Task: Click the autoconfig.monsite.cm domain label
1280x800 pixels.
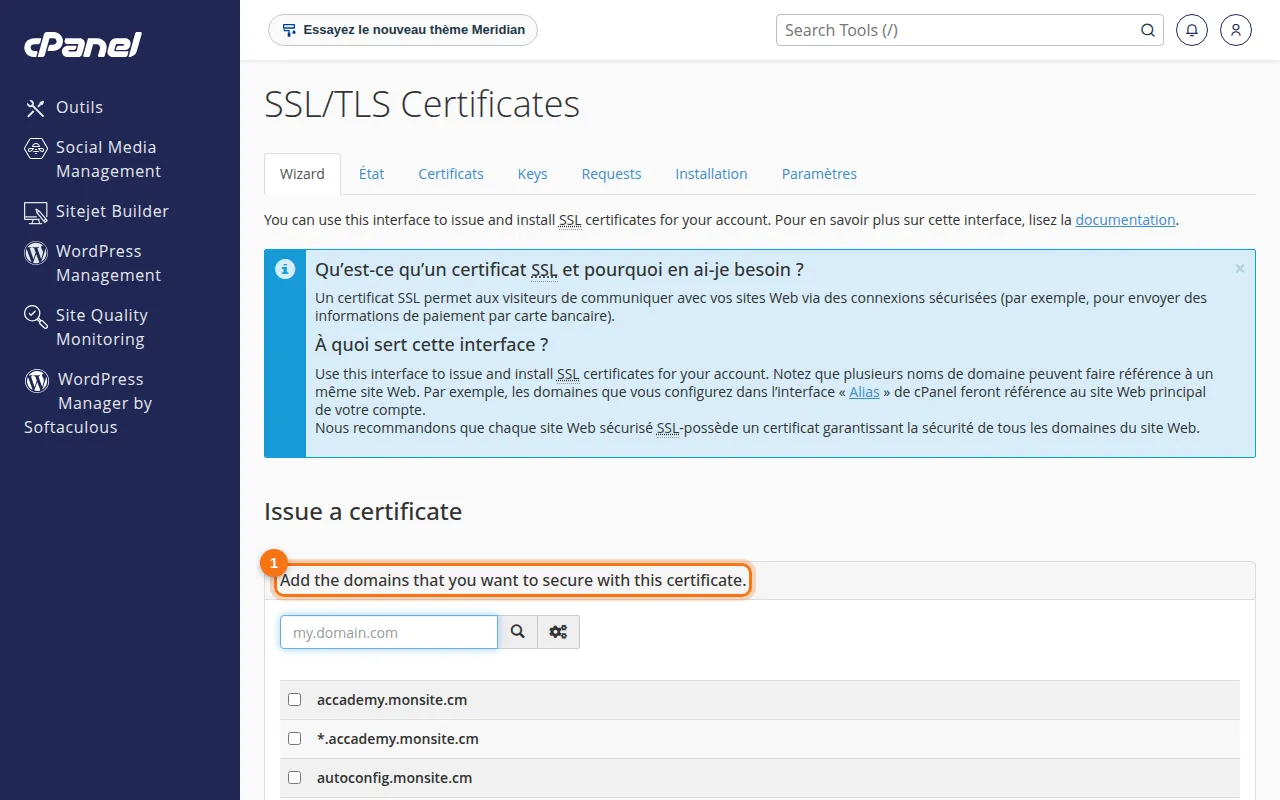Action: click(x=394, y=778)
